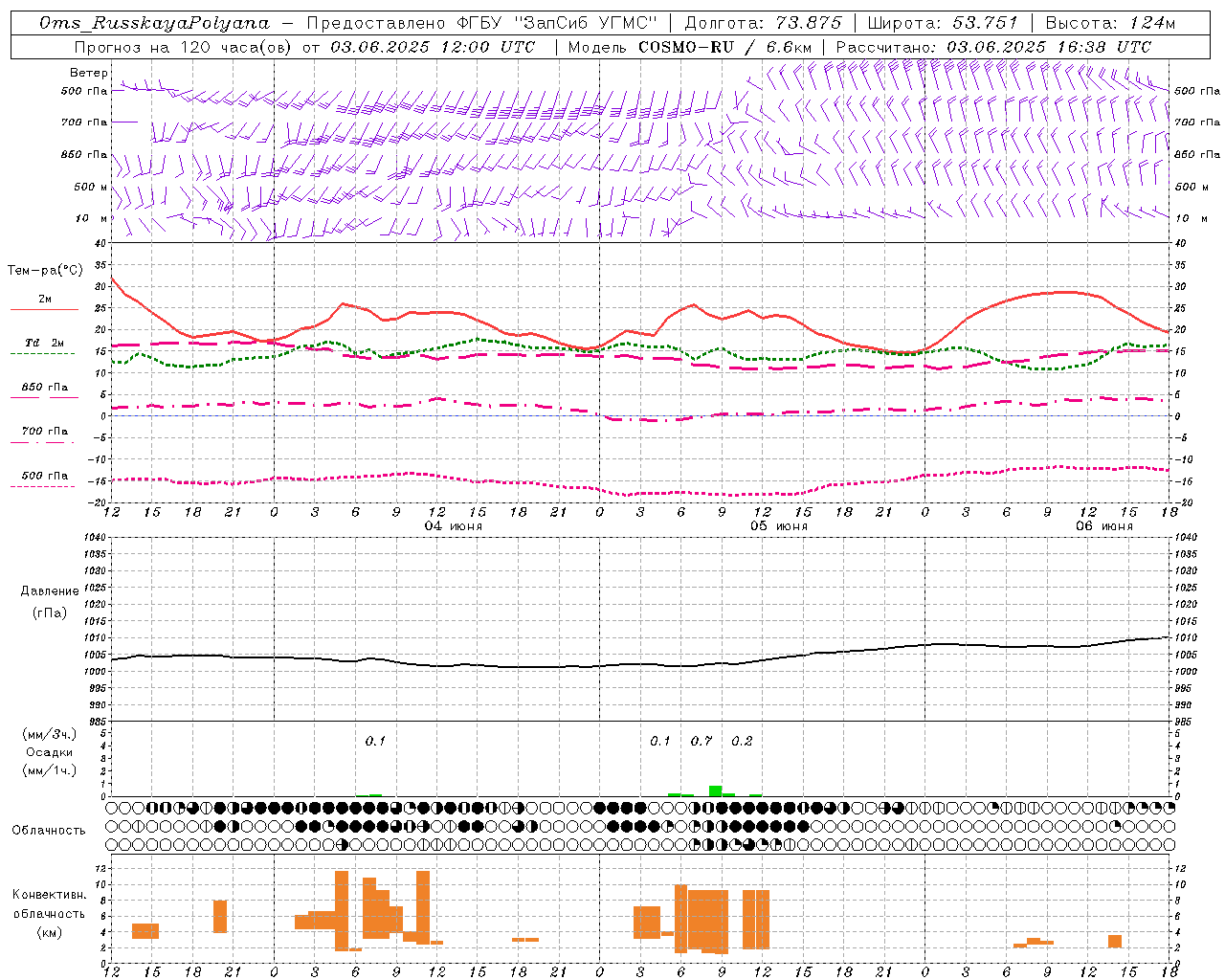Click the 700 гПа temperature legend label
Screen dimensions: 1225x980
coord(45,432)
